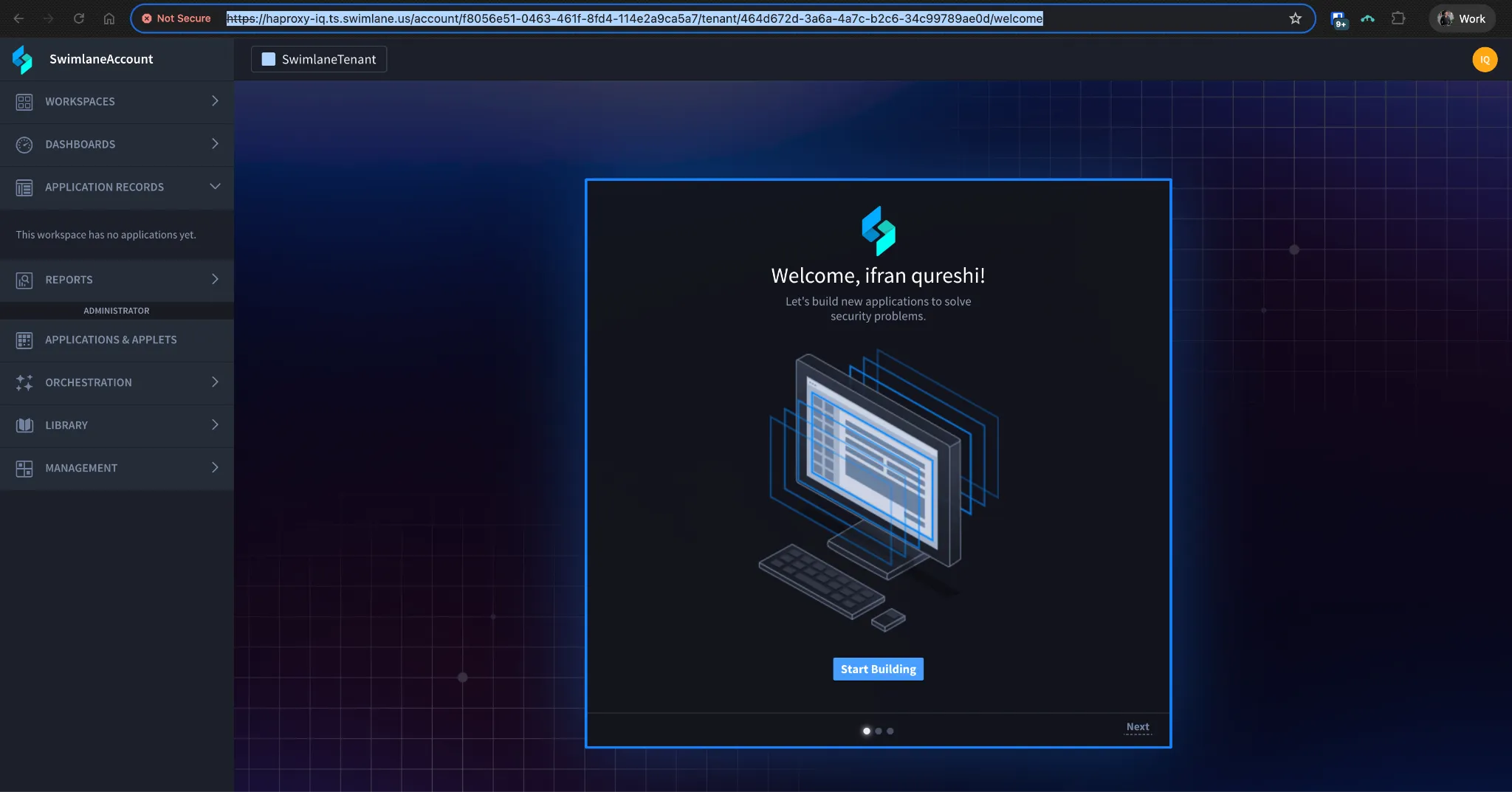
Task: Click the blue tenant square icon
Action: pyautogui.click(x=269, y=59)
